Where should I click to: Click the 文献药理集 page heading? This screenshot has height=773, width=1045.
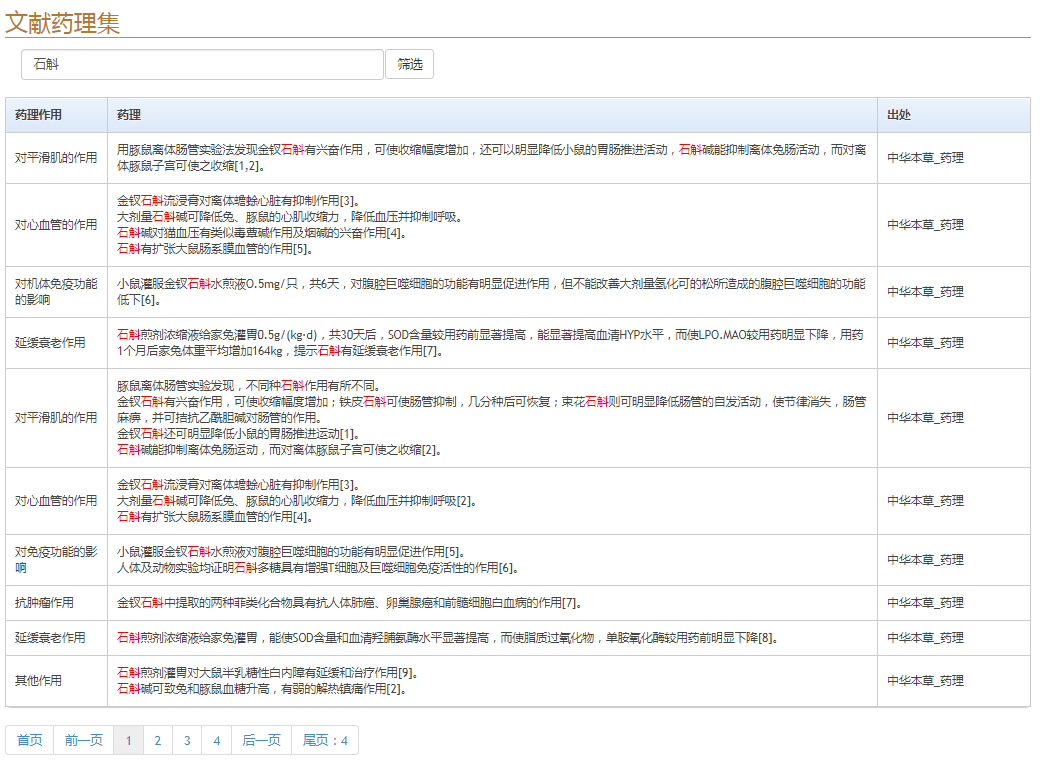(63, 22)
